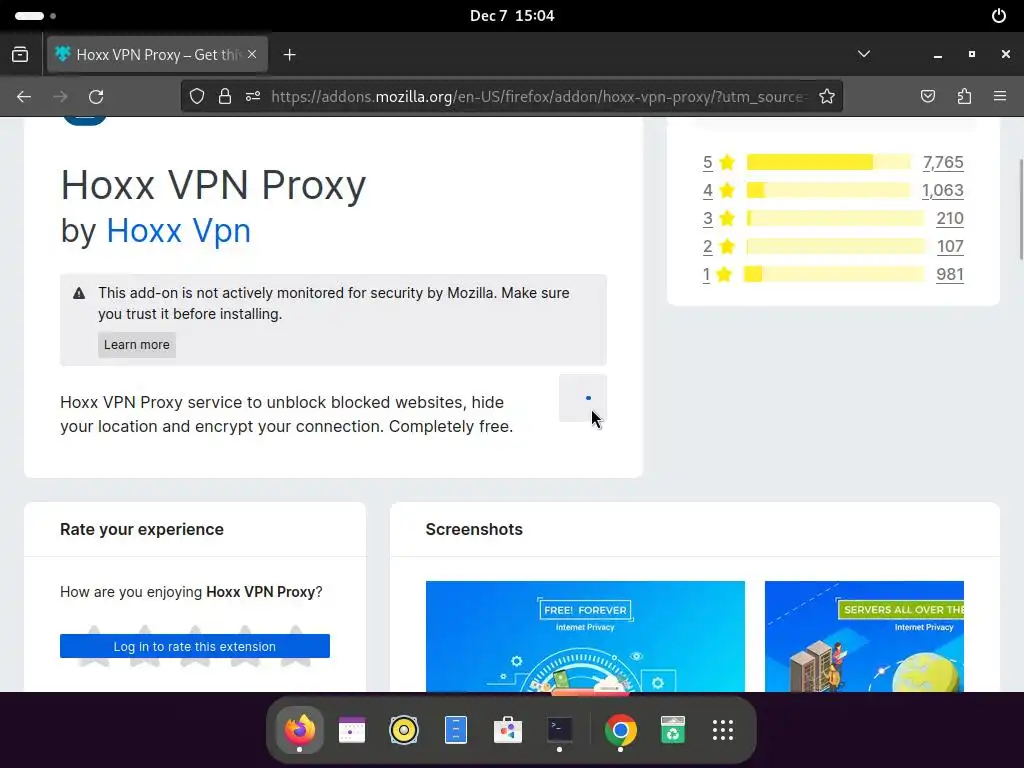This screenshot has height=768, width=1024.
Task: Open the blue document app in the dock
Action: click(x=455, y=729)
